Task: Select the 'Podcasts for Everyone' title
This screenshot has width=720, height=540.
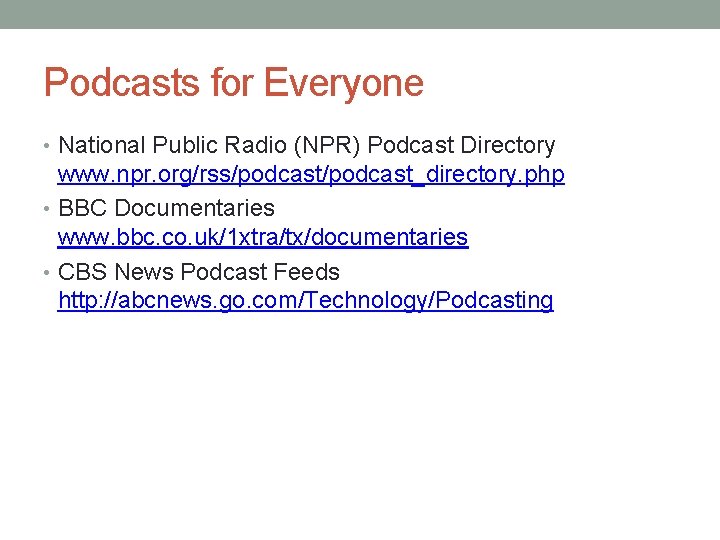Action: (x=234, y=83)
